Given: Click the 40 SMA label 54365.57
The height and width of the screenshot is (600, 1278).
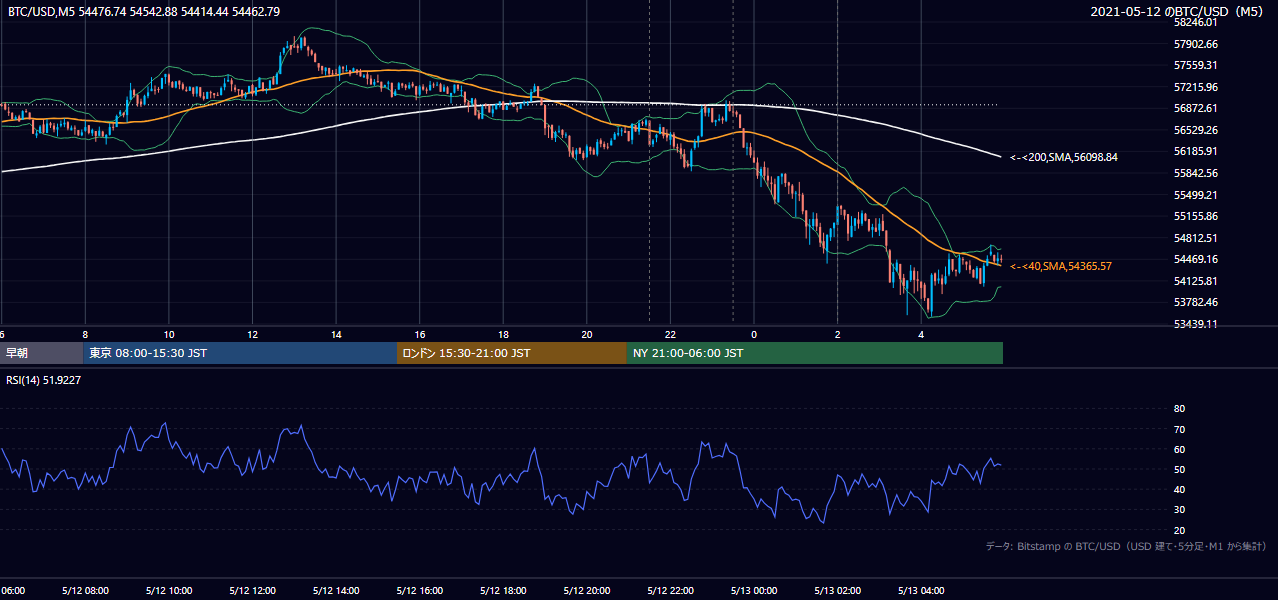Looking at the screenshot, I should pos(1061,266).
